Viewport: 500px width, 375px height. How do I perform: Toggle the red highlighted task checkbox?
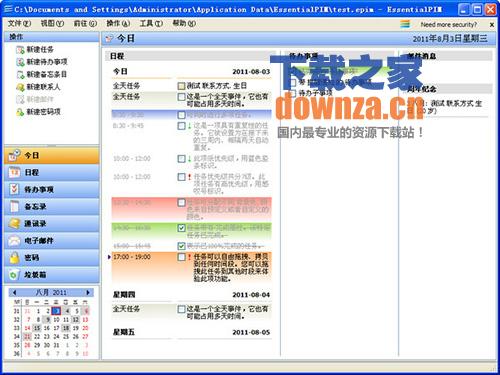coord(181,202)
